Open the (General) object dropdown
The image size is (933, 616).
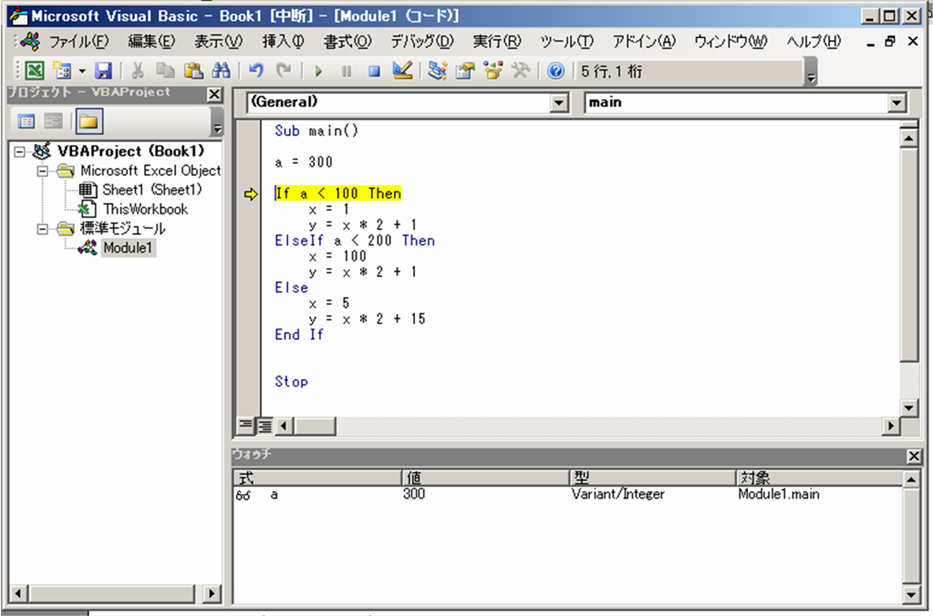click(x=558, y=104)
